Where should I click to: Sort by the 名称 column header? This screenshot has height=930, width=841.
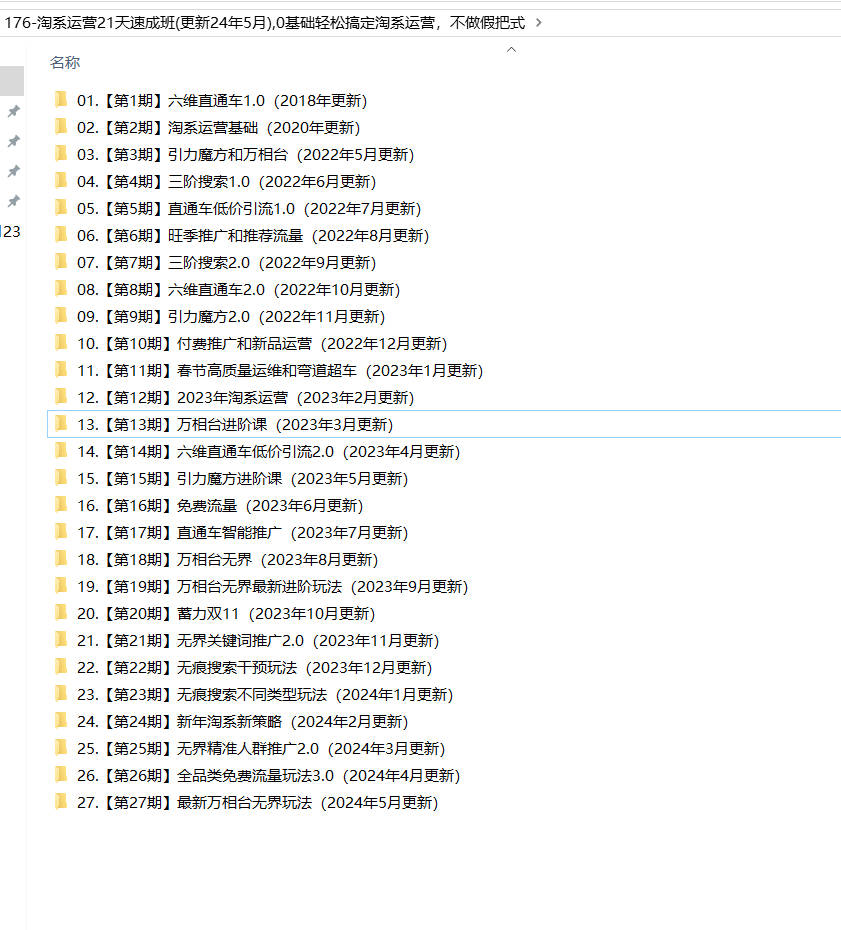65,62
